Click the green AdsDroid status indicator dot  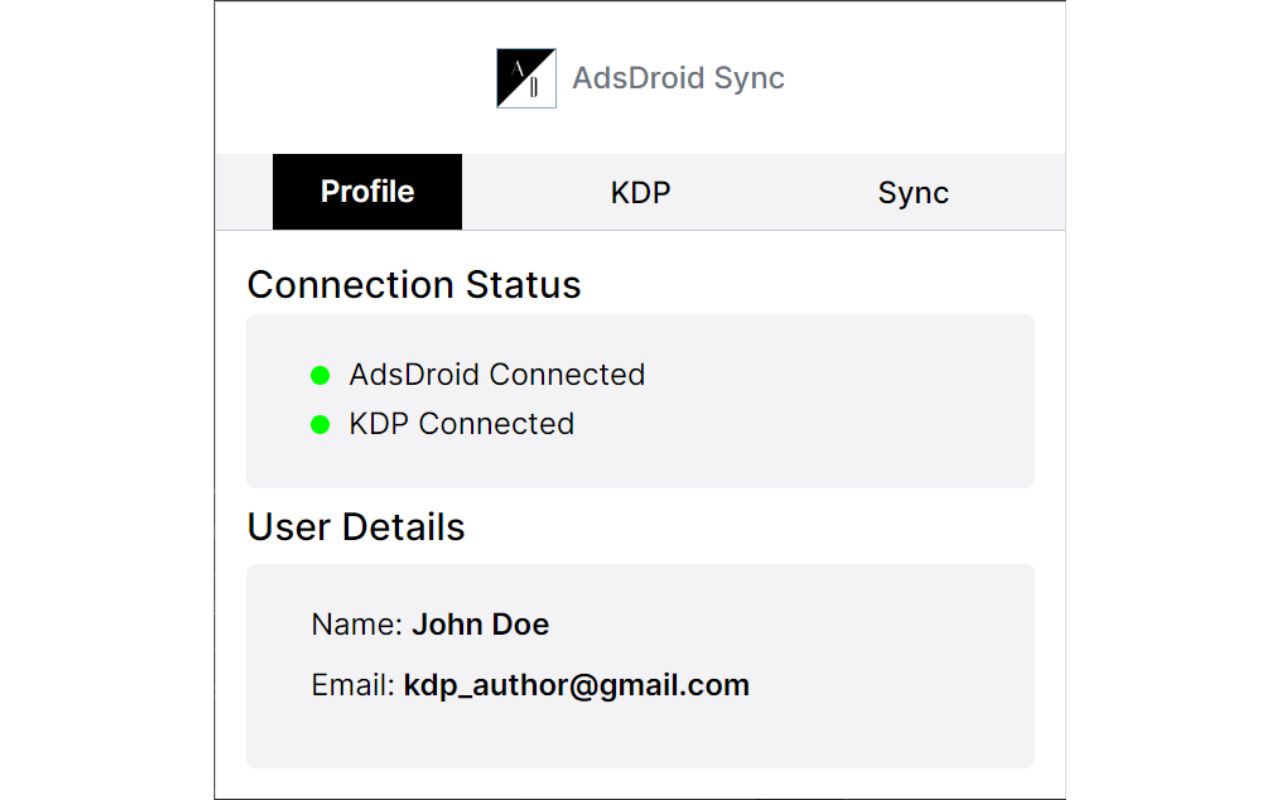pos(319,375)
